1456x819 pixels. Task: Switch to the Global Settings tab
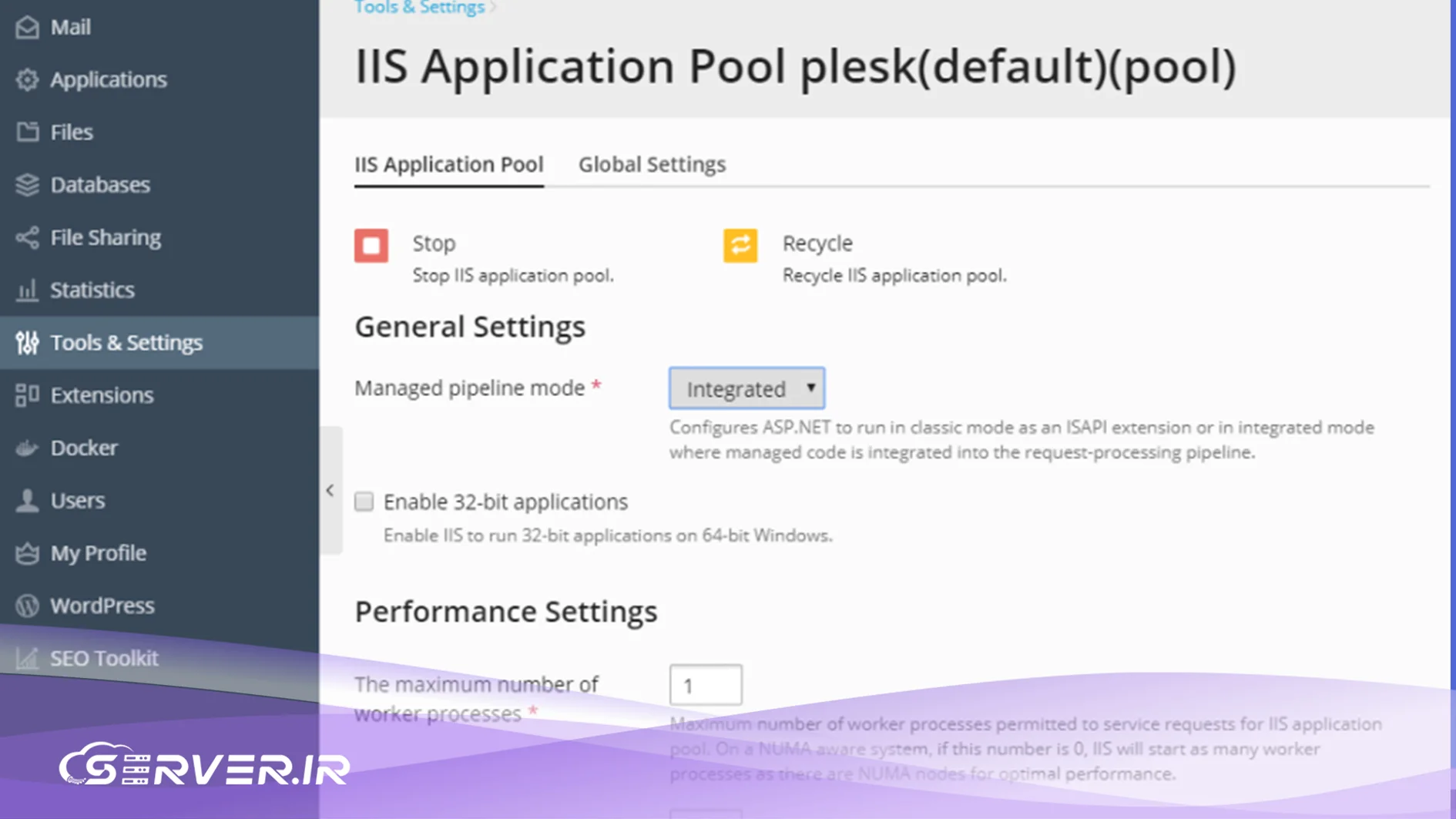(x=652, y=164)
